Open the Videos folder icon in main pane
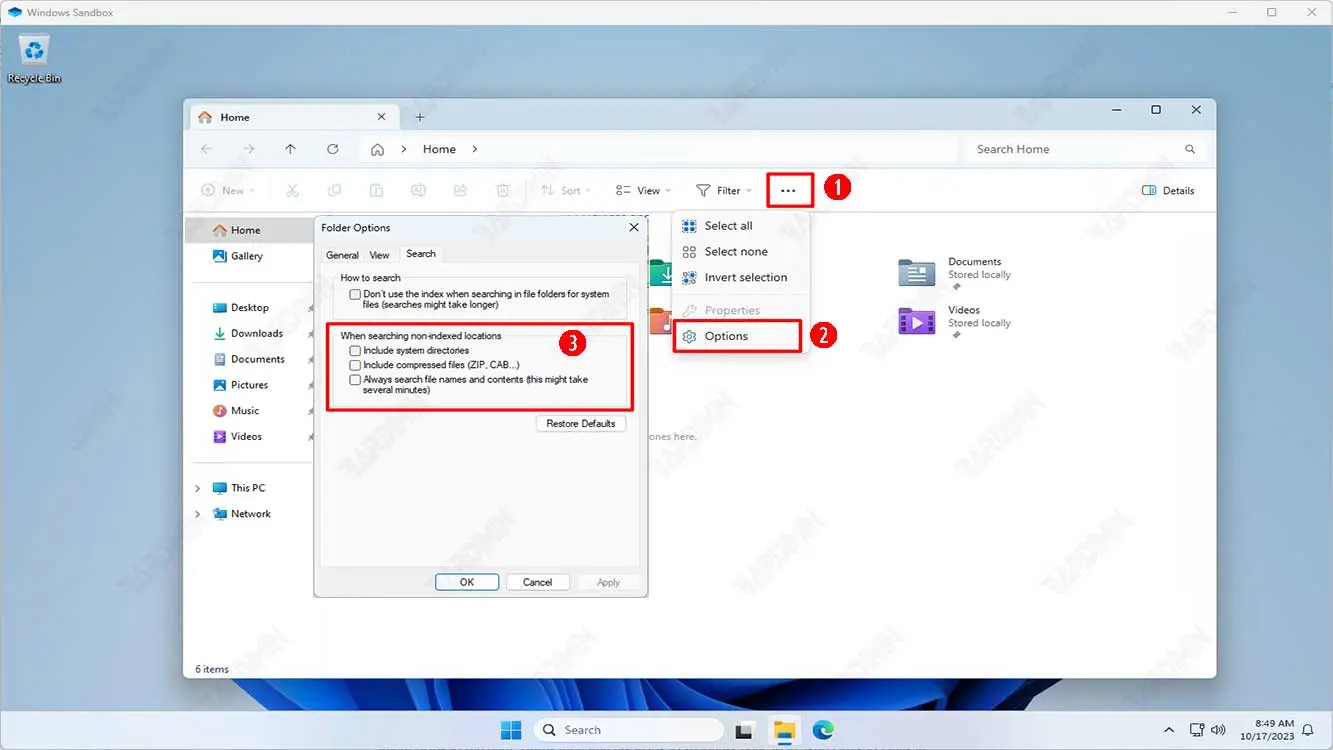Viewport: 1333px width, 750px height. click(x=916, y=321)
